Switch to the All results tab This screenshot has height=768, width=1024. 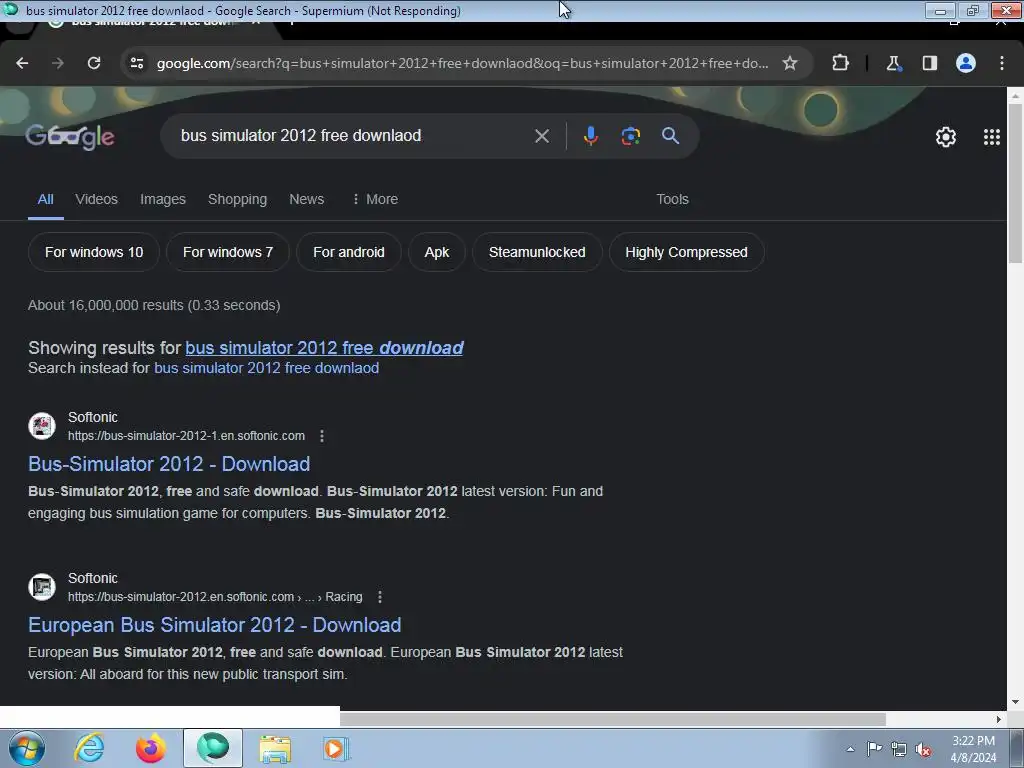click(46, 199)
